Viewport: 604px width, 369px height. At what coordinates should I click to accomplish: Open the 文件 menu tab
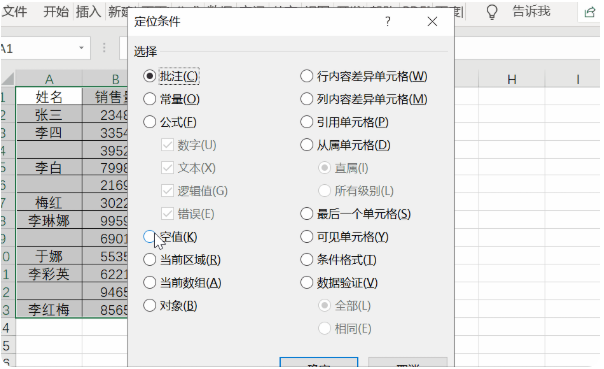pos(14,12)
